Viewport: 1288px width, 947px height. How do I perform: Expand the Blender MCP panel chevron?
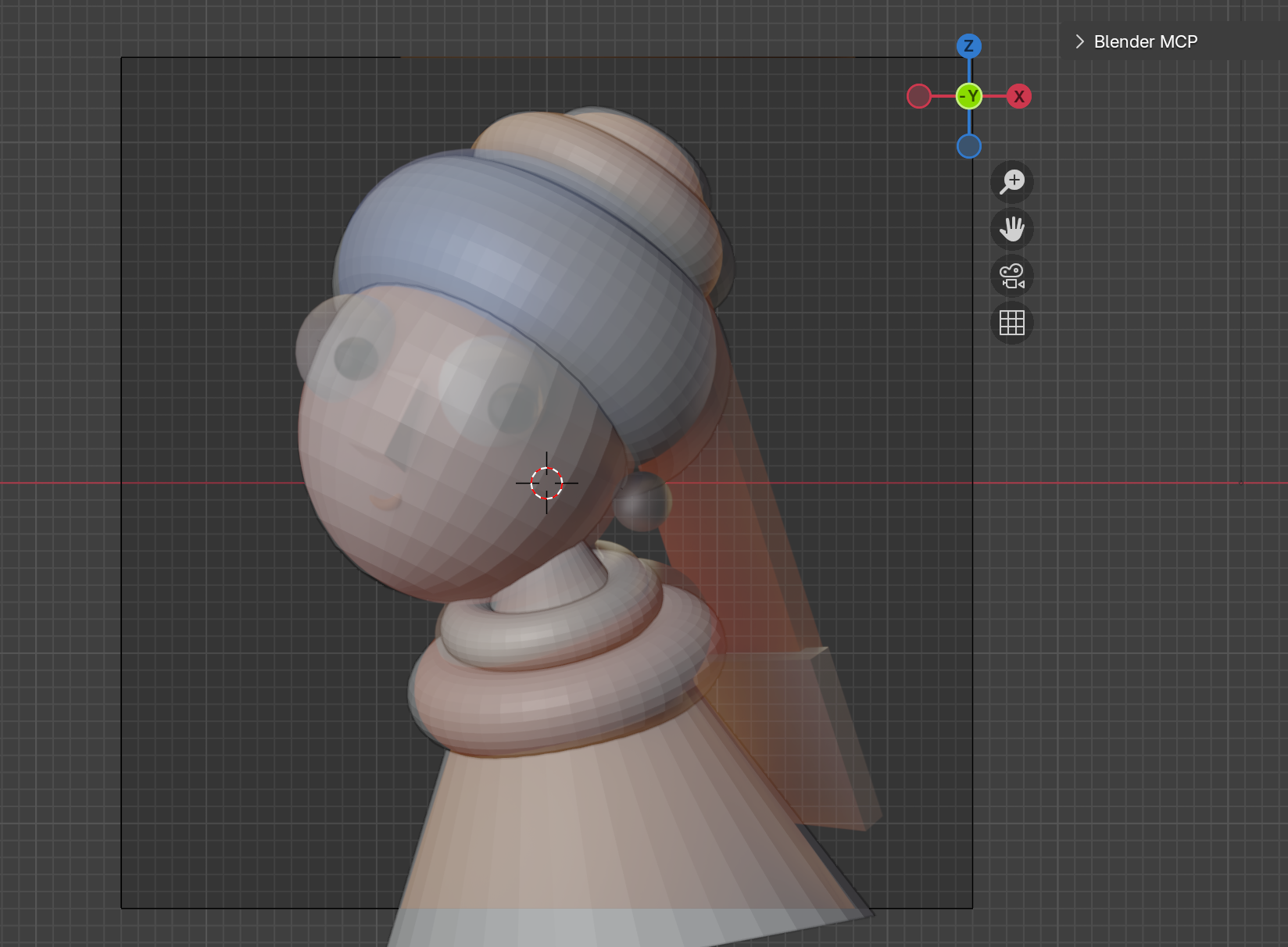pyautogui.click(x=1079, y=41)
